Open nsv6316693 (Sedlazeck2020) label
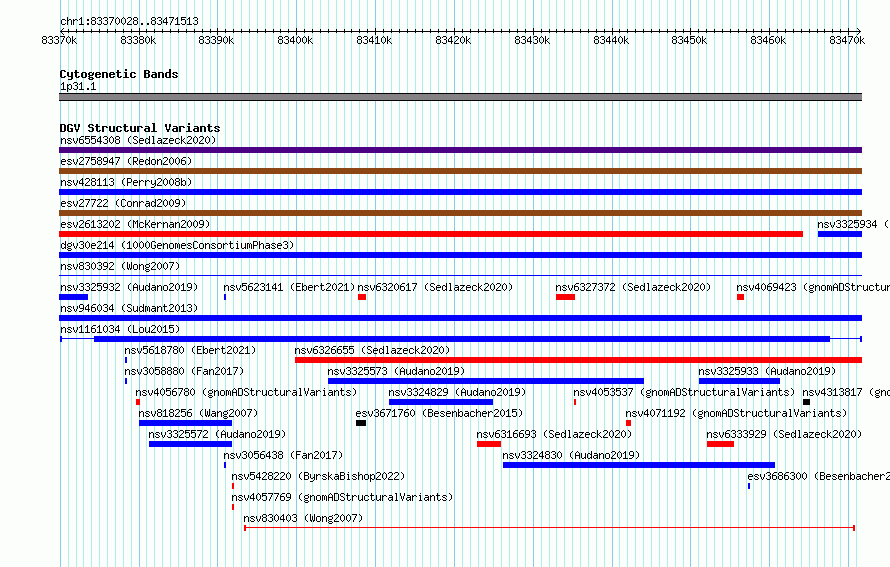The image size is (890, 567). pyautogui.click(x=554, y=434)
